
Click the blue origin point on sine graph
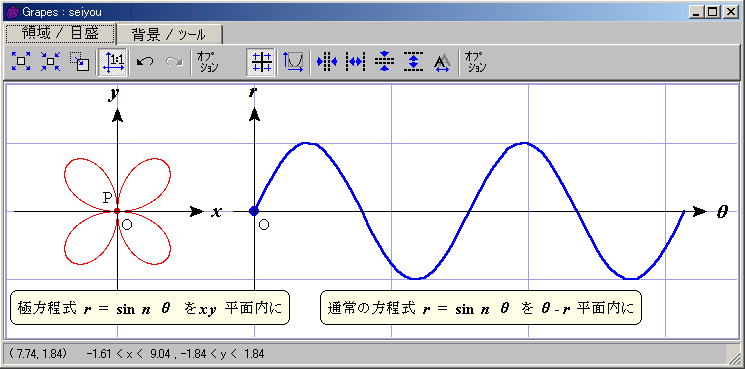(x=254, y=211)
